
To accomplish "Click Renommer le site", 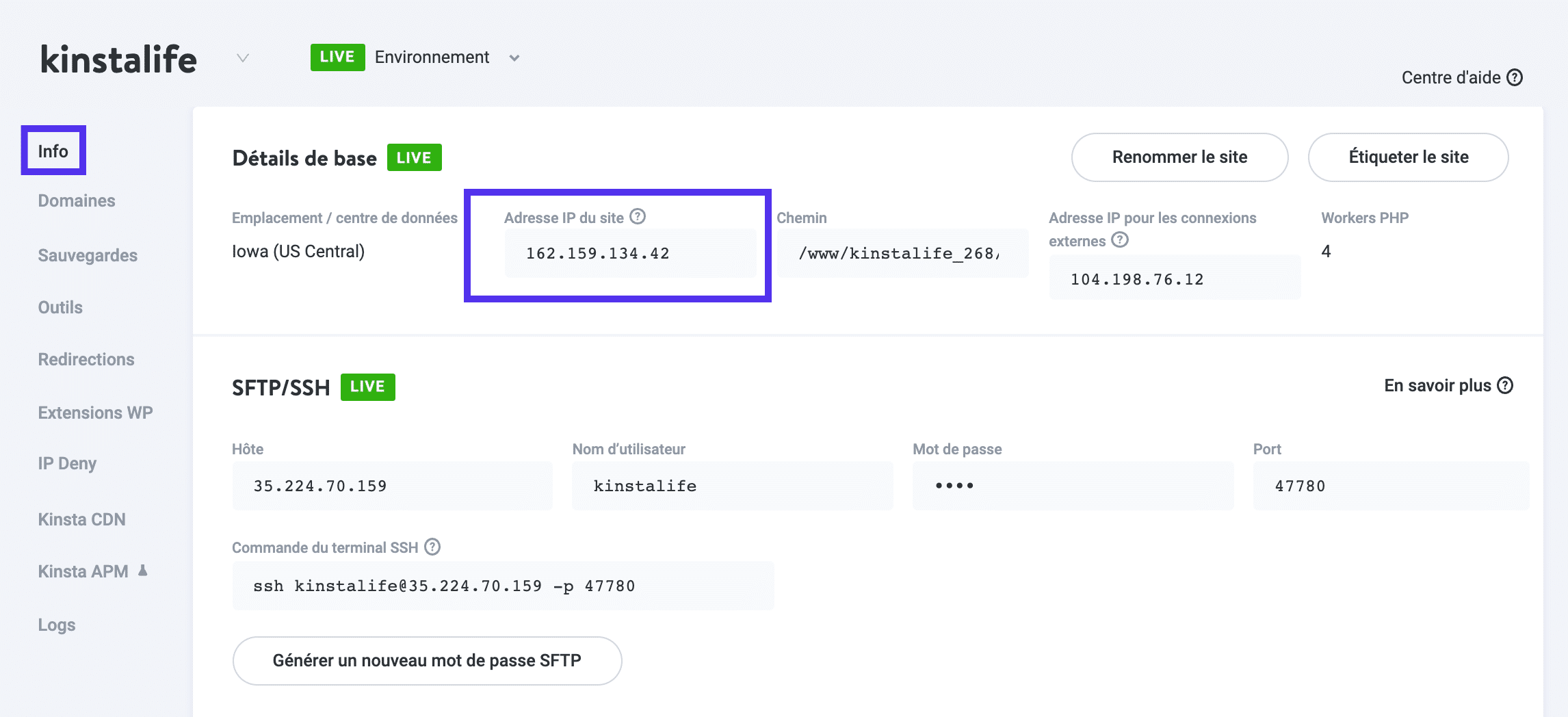I will pyautogui.click(x=1179, y=157).
